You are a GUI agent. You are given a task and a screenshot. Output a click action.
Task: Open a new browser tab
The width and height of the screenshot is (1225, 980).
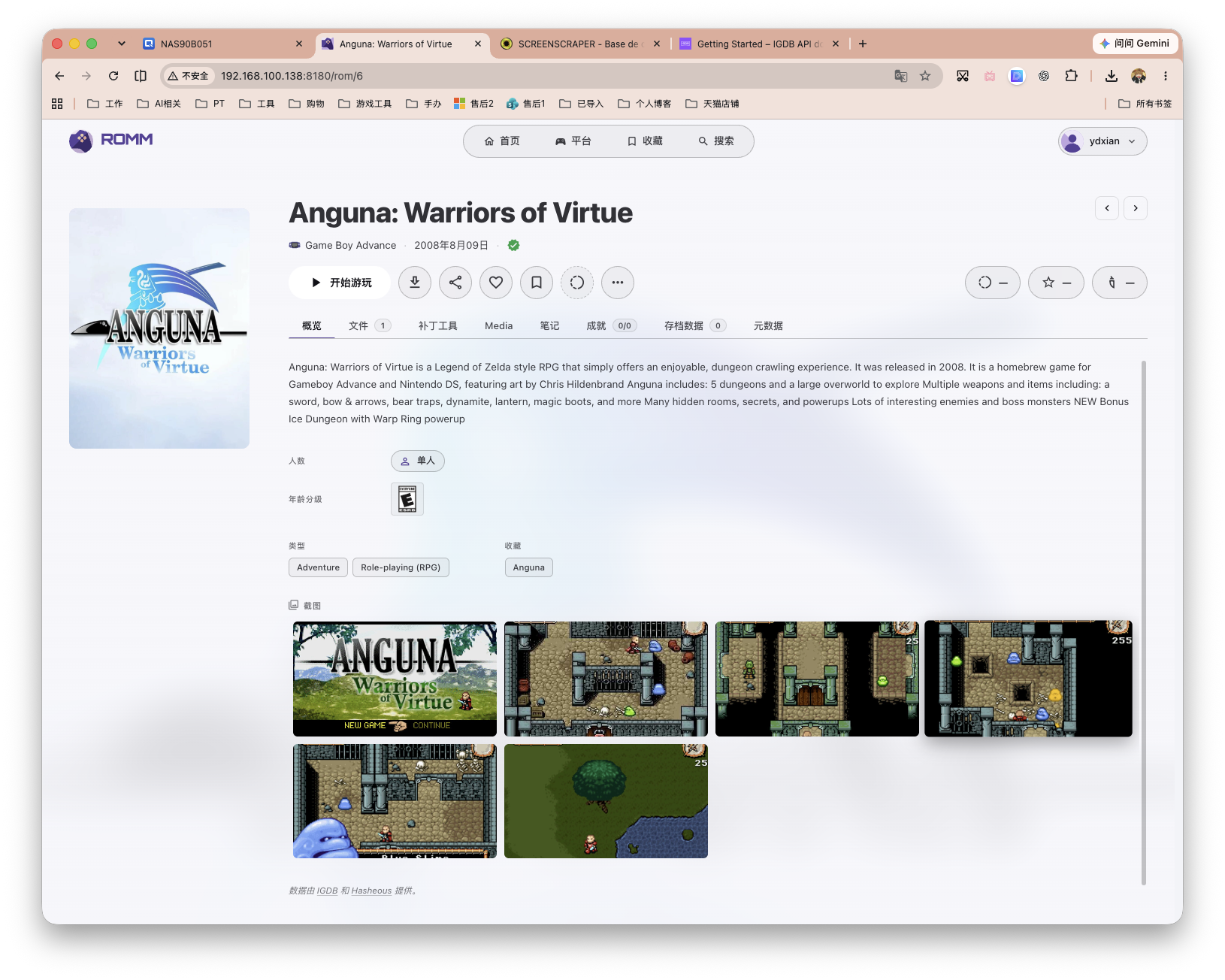[x=863, y=44]
